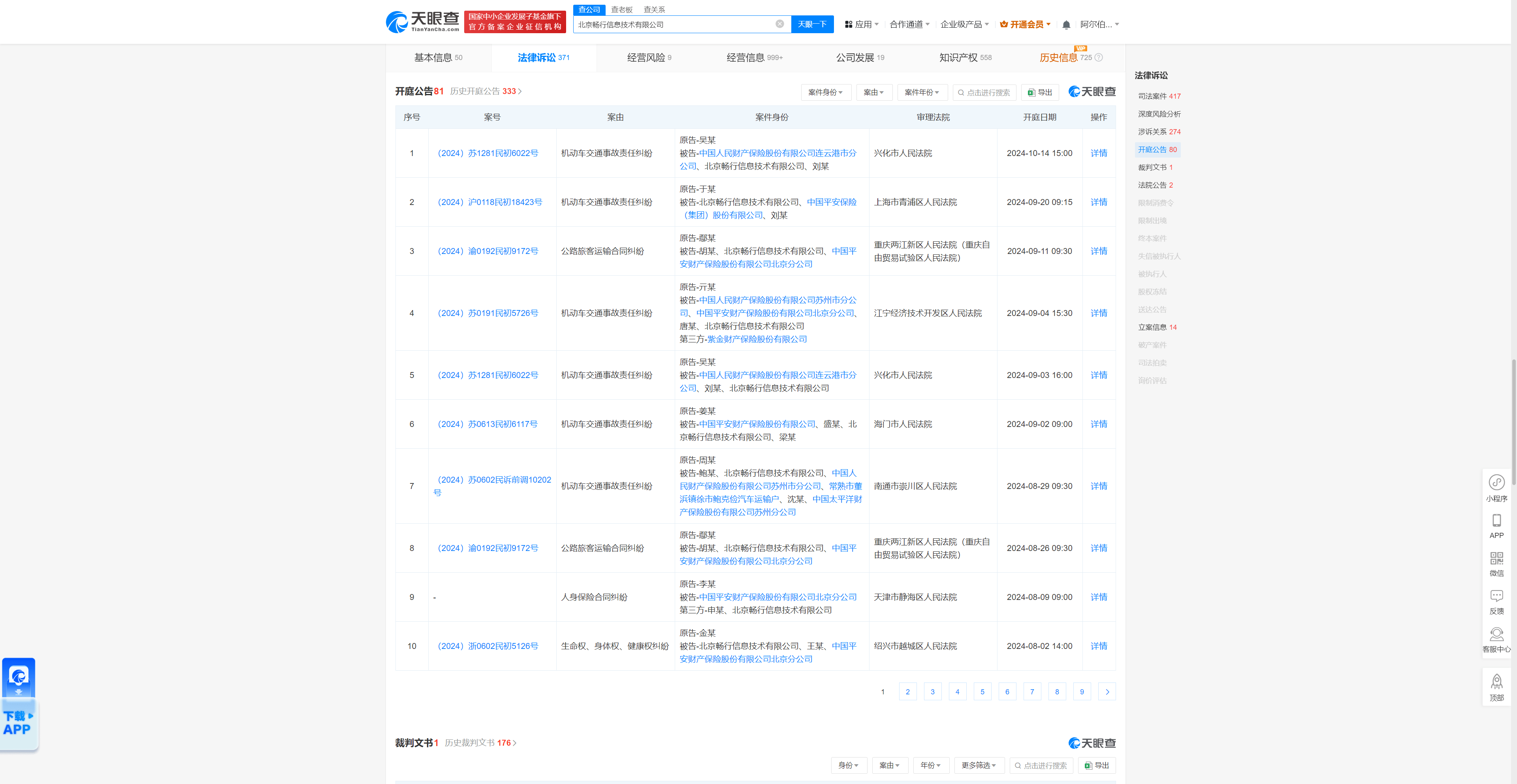Expand the 案件身份 filter dropdown
The height and width of the screenshot is (784, 1517).
pyautogui.click(x=826, y=92)
